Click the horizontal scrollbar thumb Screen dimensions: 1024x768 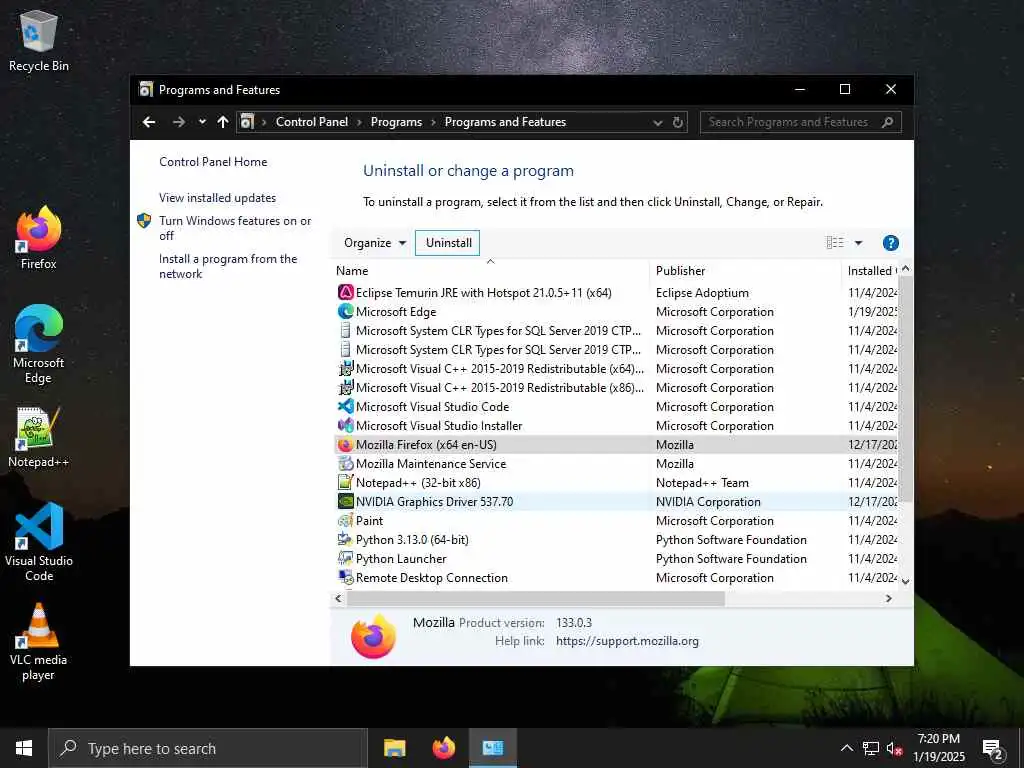point(536,598)
